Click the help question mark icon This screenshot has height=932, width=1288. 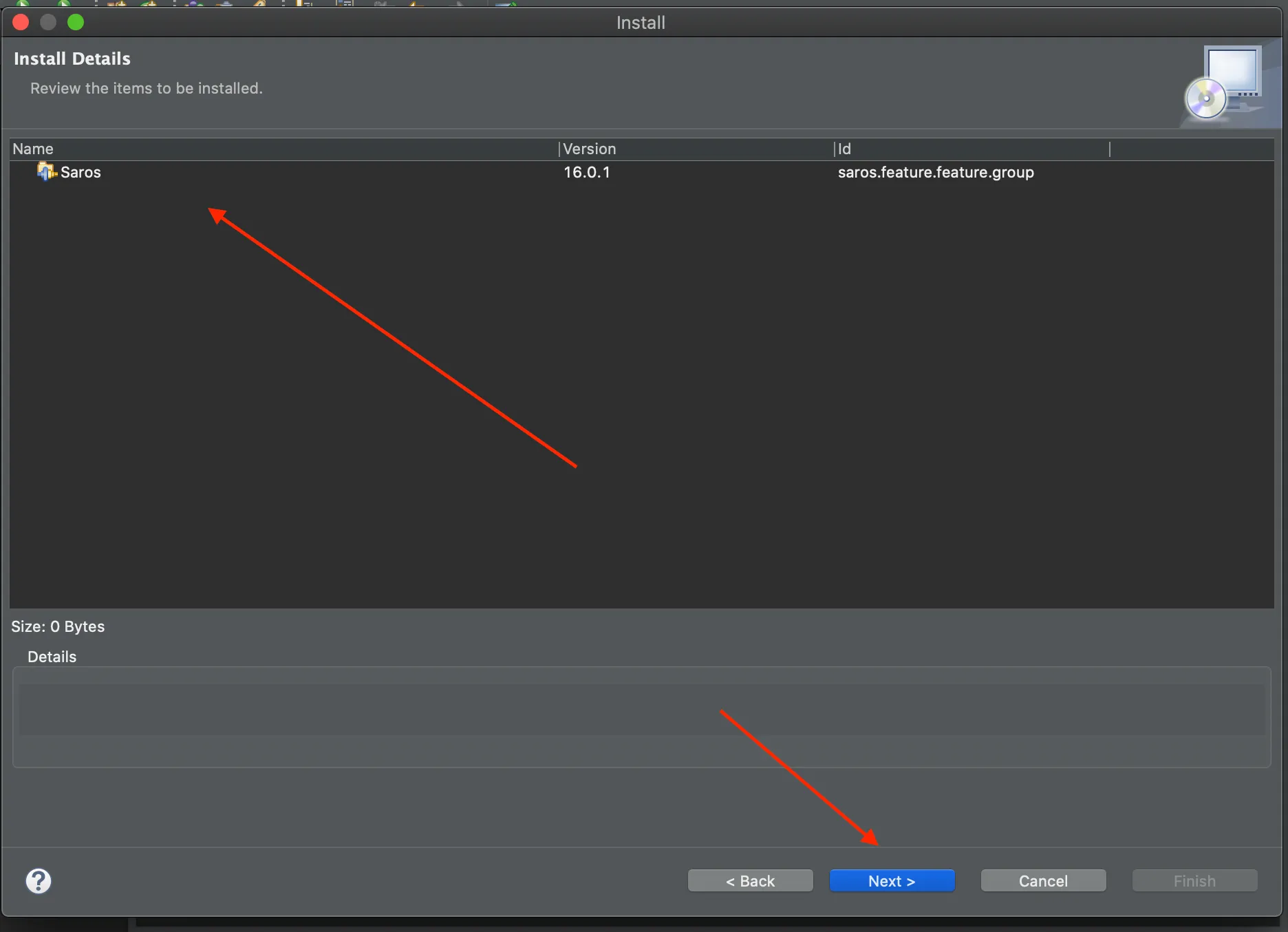pos(39,881)
